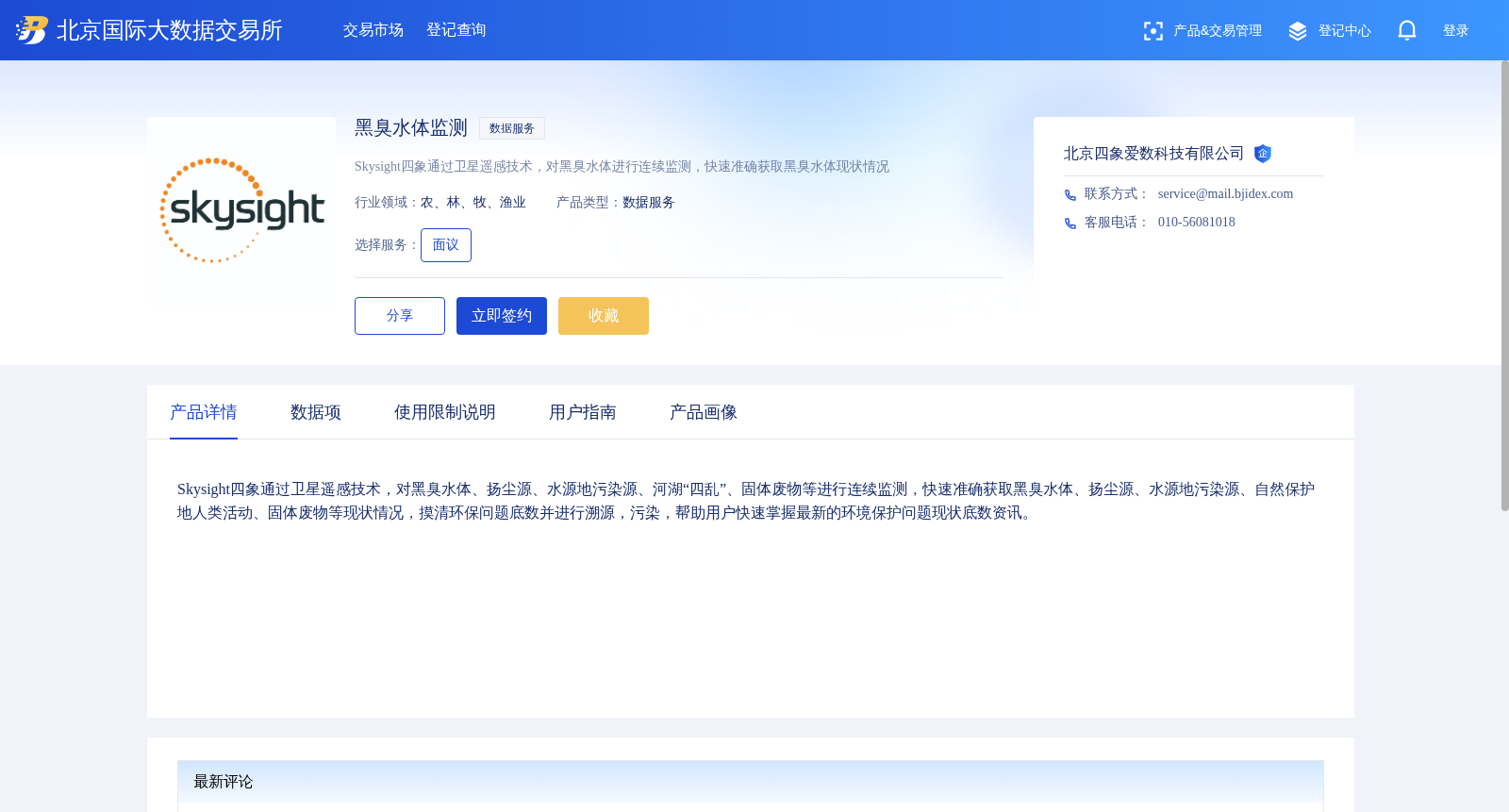The image size is (1509, 812).
Task: Switch to the 用户指南 tab
Action: [583, 412]
